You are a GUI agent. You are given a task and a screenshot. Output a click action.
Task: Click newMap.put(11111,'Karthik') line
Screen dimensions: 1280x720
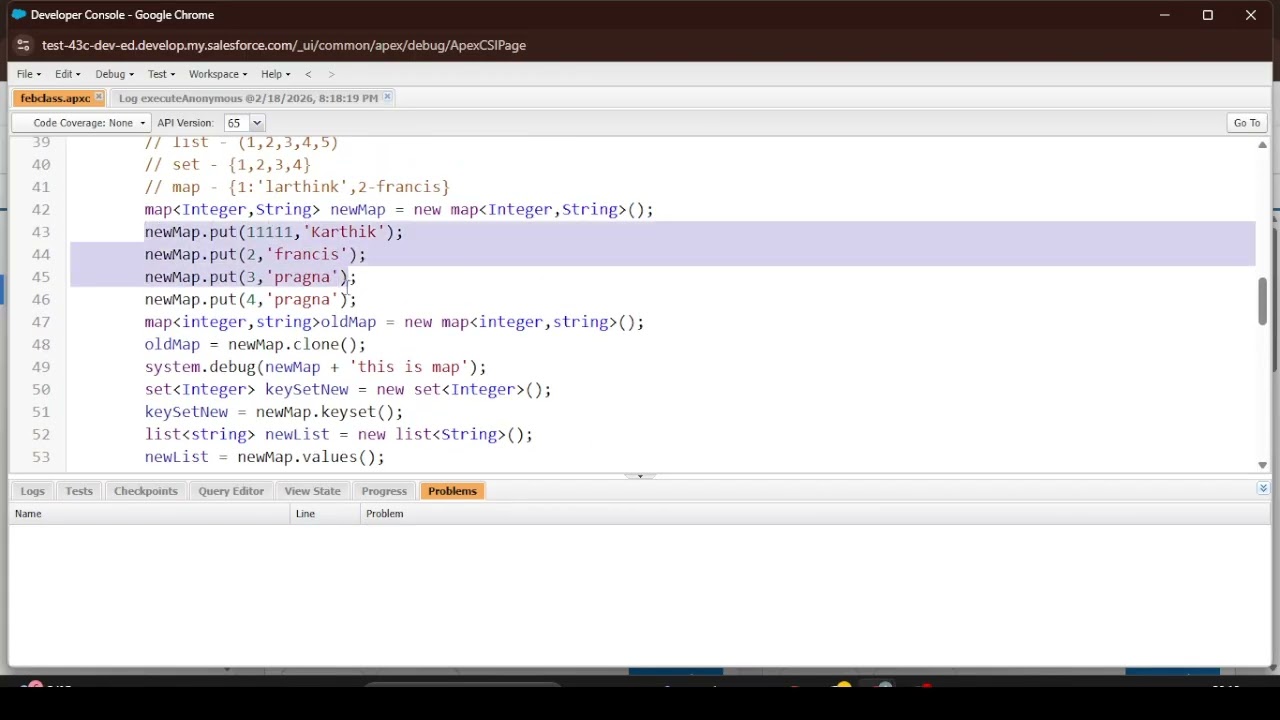[273, 232]
